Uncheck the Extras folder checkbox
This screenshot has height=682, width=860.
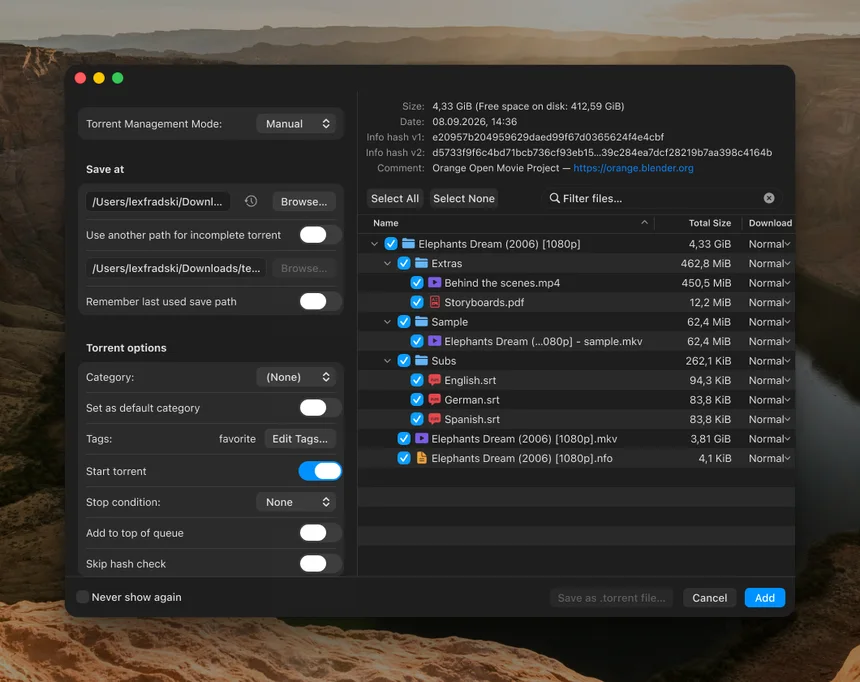pos(404,263)
